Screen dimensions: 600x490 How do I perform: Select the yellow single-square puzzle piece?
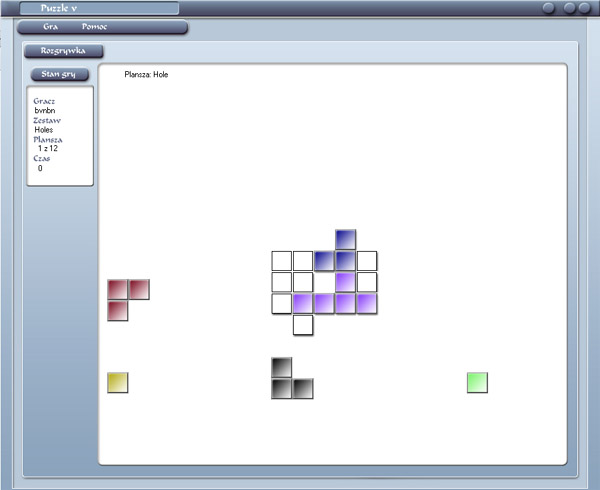tap(118, 383)
